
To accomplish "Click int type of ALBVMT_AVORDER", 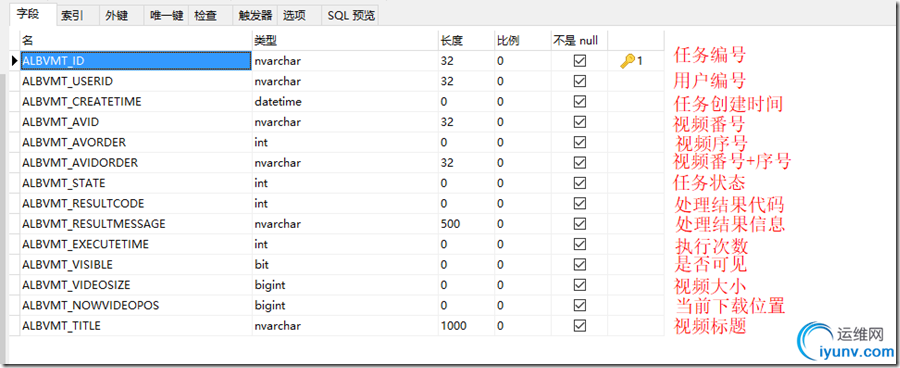I will pos(261,142).
